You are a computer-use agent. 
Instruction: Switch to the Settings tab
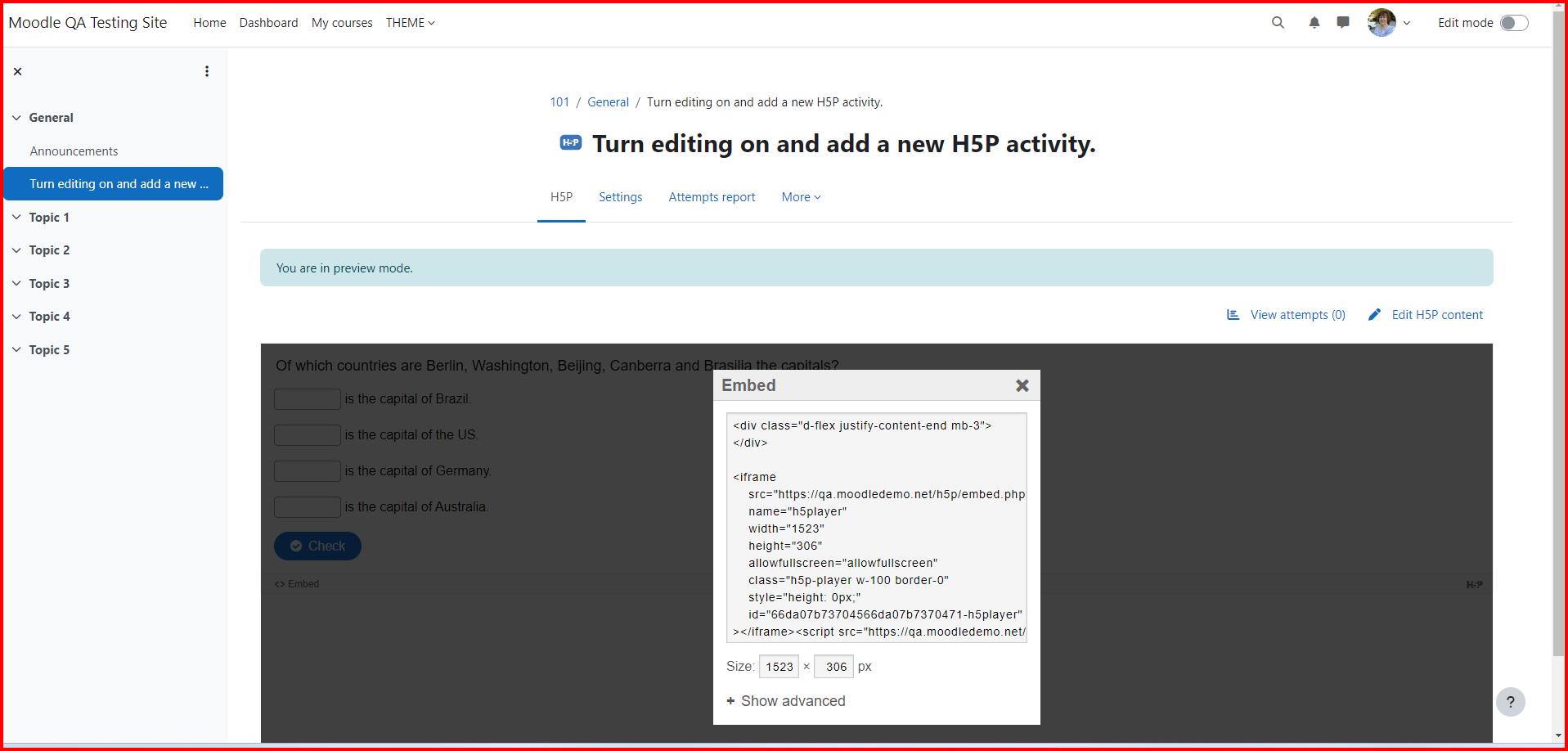click(x=620, y=197)
